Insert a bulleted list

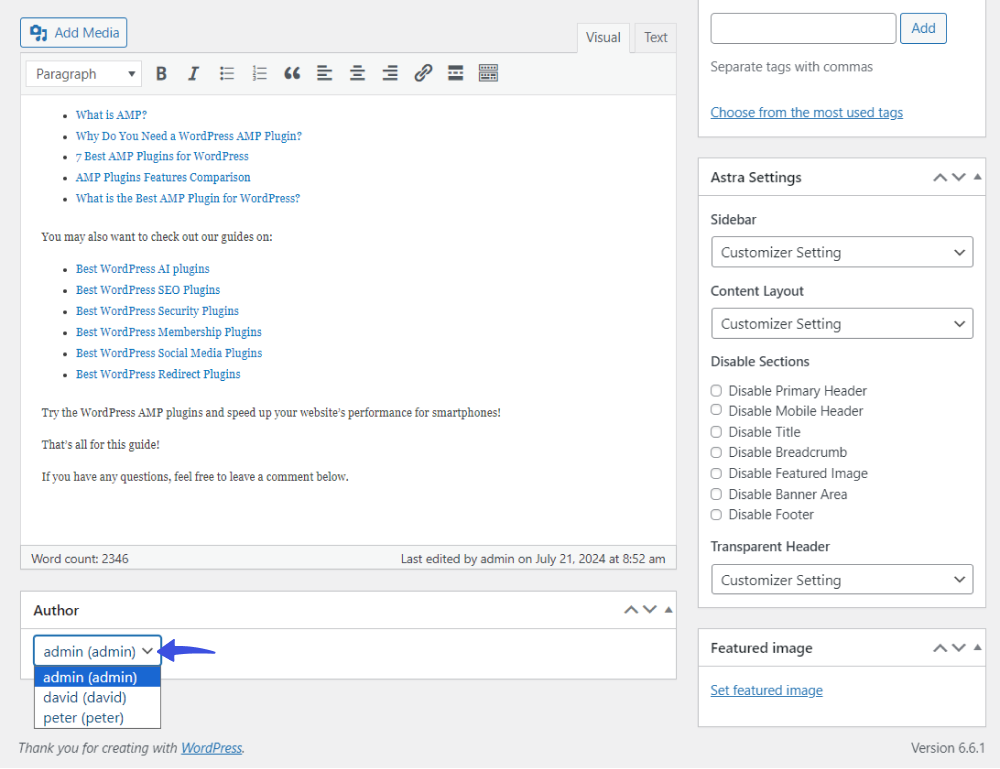tap(226, 74)
